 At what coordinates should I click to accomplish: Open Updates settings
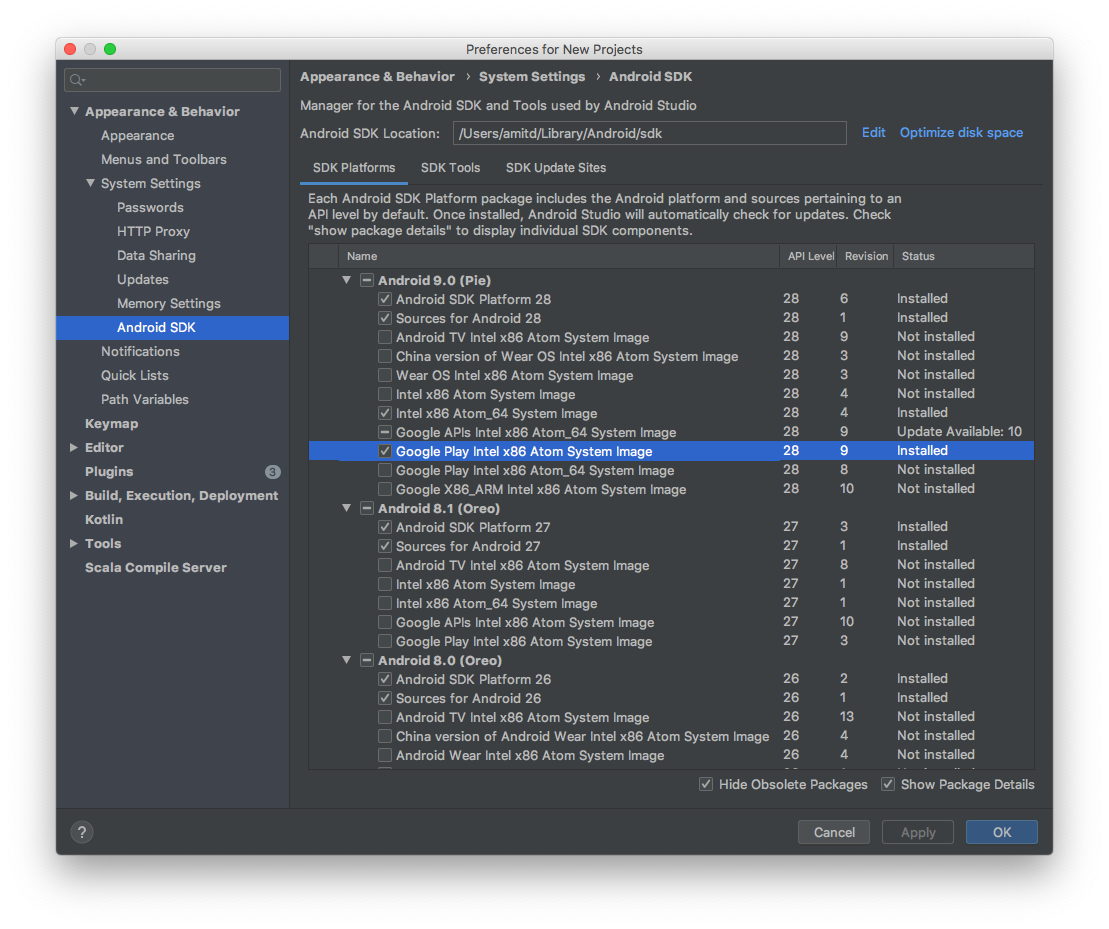(142, 279)
